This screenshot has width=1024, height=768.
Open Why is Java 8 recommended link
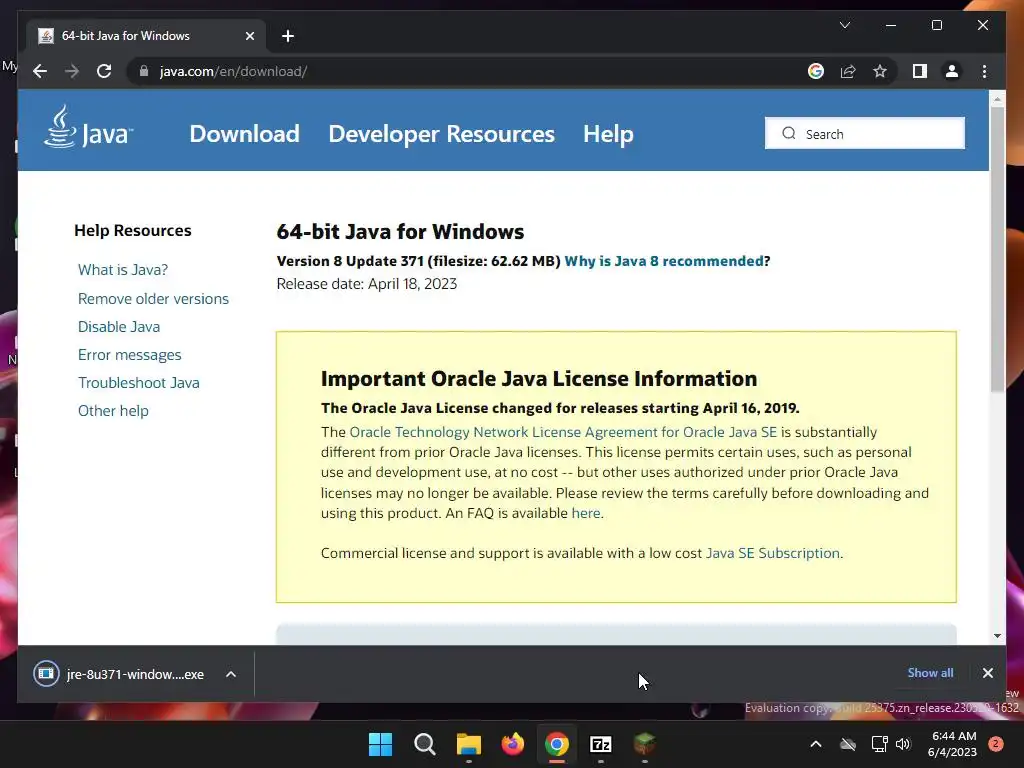(x=664, y=261)
